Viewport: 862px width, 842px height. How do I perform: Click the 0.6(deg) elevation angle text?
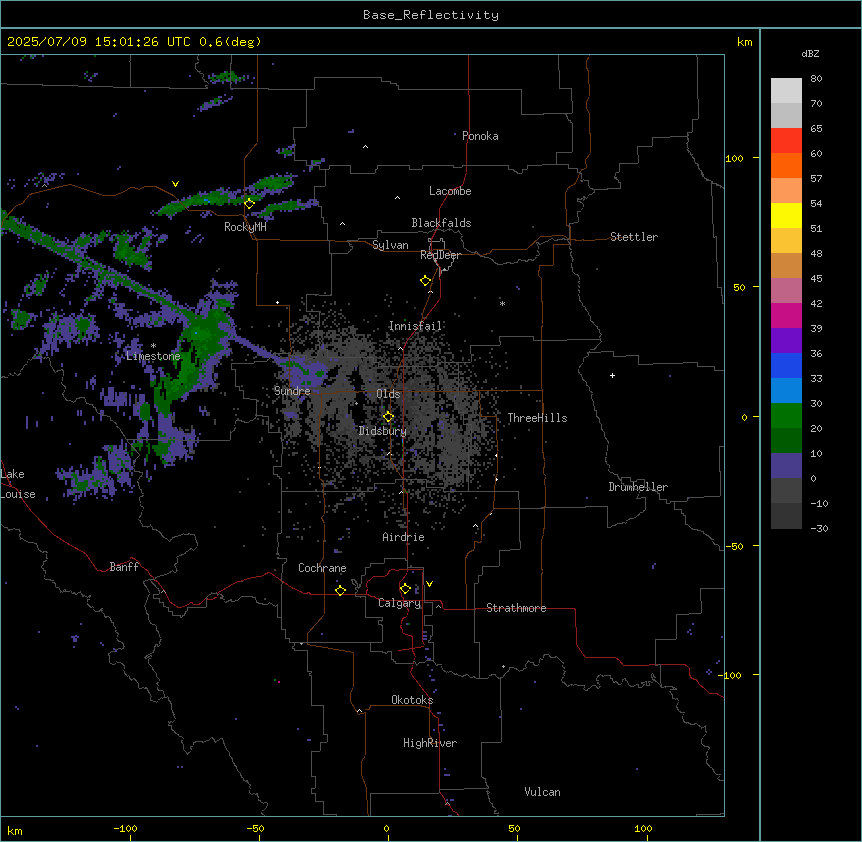[x=230, y=42]
